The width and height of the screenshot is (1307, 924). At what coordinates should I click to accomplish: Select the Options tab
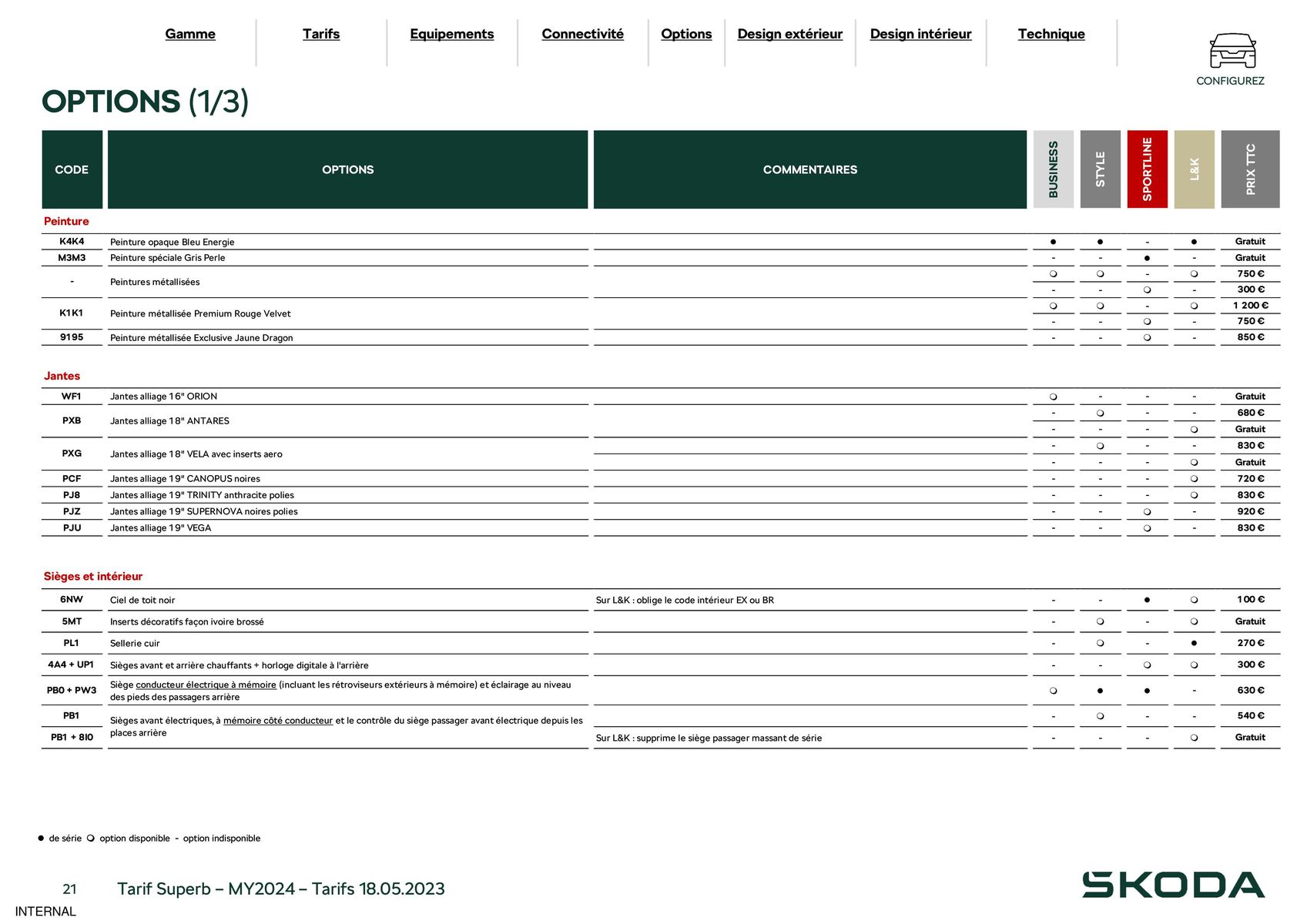pos(686,34)
